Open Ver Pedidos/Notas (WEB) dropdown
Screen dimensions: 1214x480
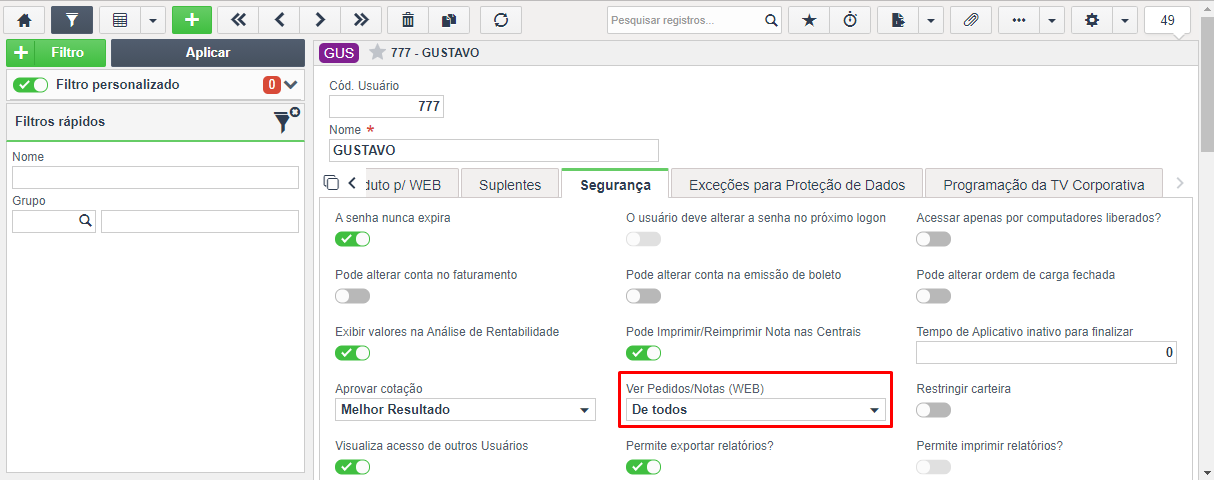click(756, 410)
